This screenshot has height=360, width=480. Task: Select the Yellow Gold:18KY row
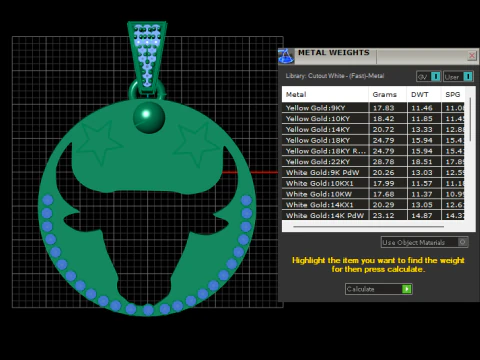pyautogui.click(x=373, y=140)
